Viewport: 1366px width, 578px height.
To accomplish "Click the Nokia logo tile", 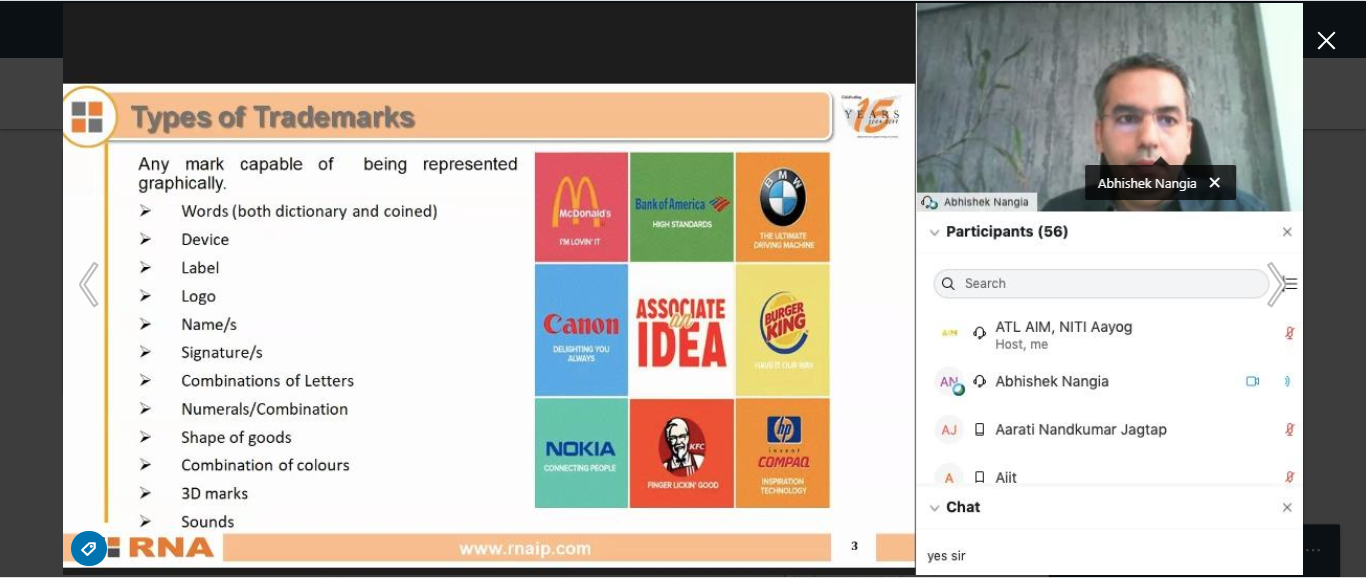I will pyautogui.click(x=582, y=453).
